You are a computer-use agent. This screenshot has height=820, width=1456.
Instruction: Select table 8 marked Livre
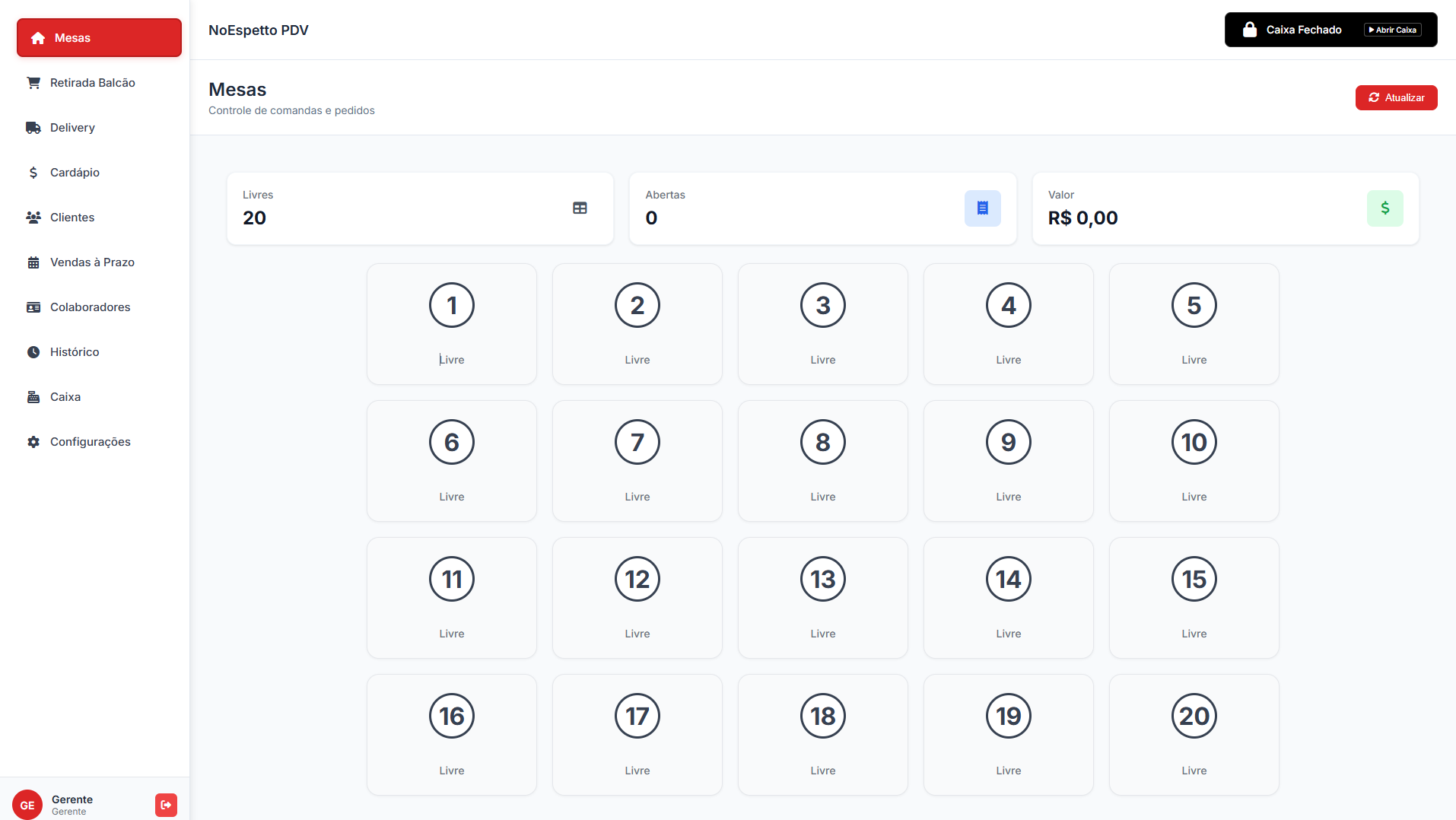pos(823,461)
